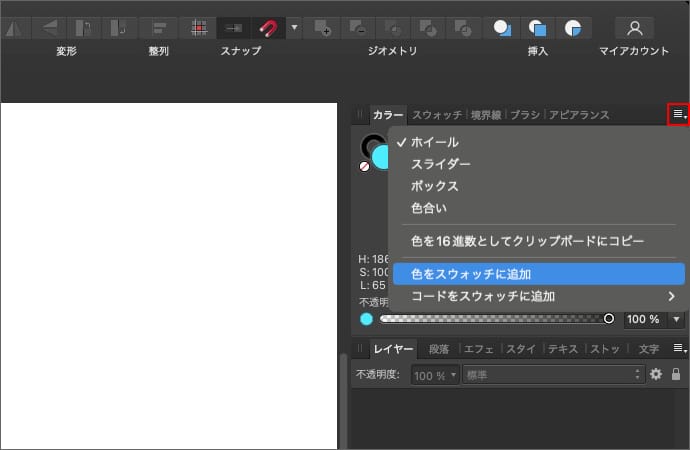The height and width of the screenshot is (450, 690).
Task: Select the ボックス color mode option
Action: click(x=434, y=186)
